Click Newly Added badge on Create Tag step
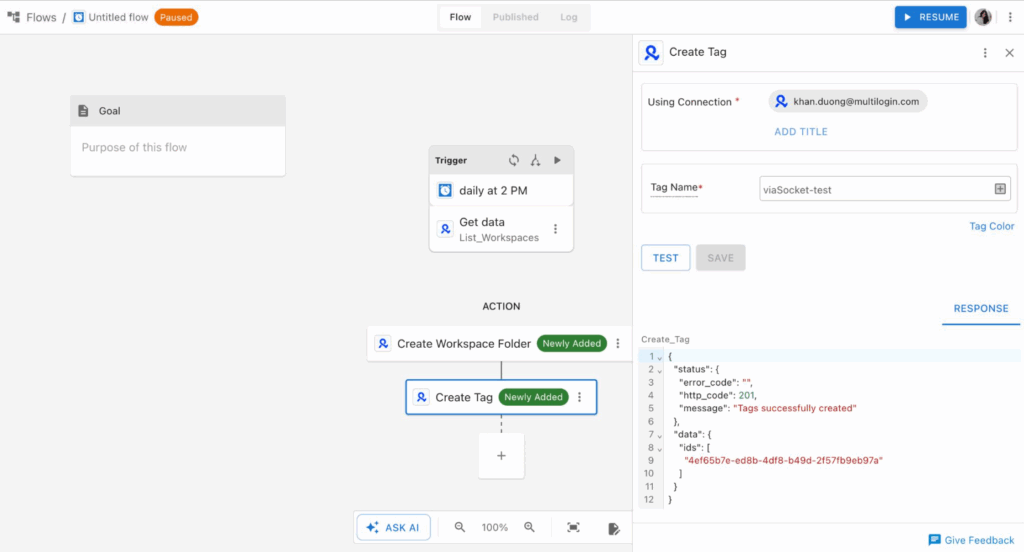 point(533,397)
